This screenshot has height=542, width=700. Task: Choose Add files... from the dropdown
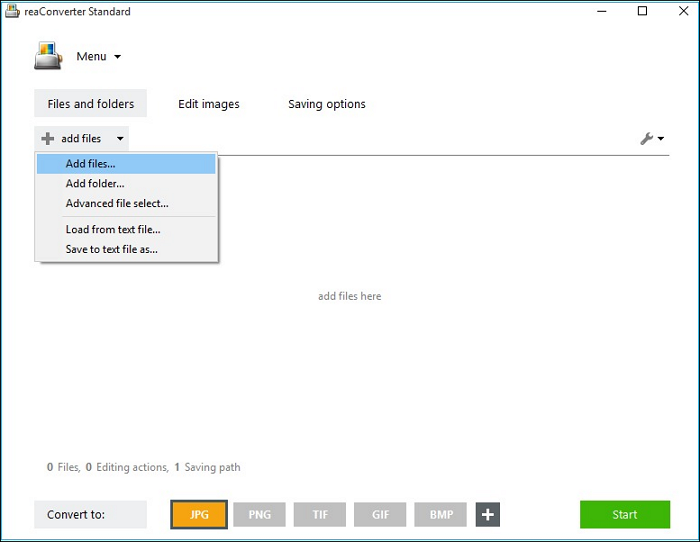(x=126, y=164)
